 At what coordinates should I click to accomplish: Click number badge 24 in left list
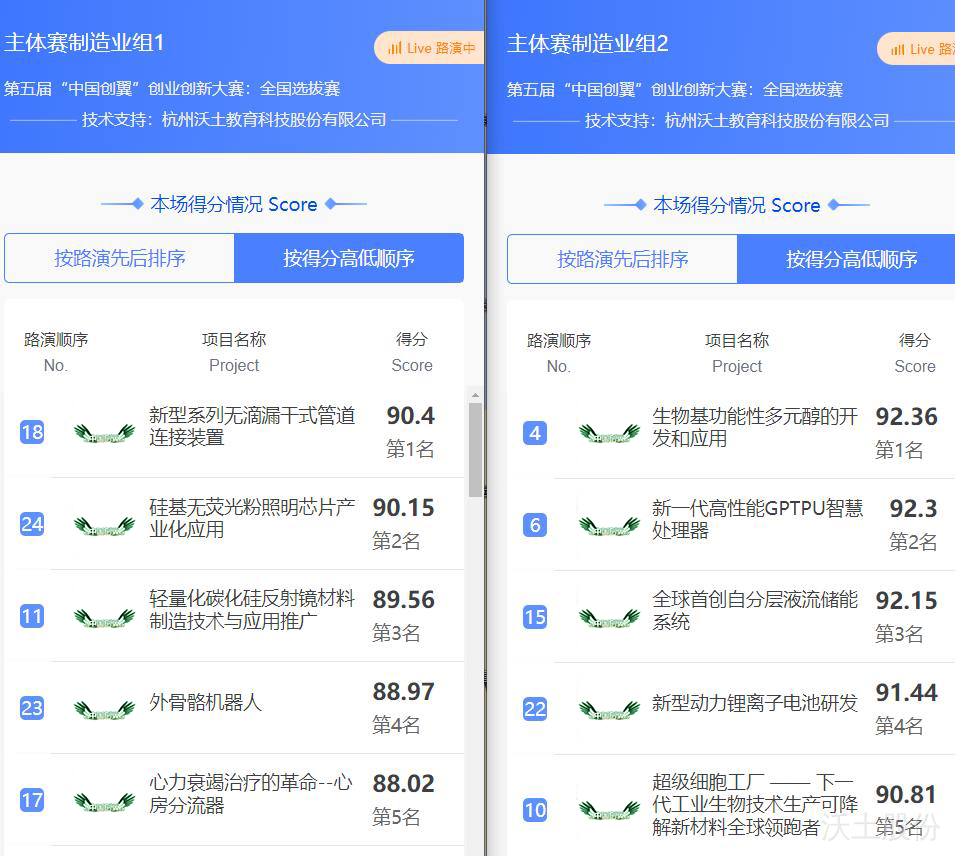(x=32, y=524)
